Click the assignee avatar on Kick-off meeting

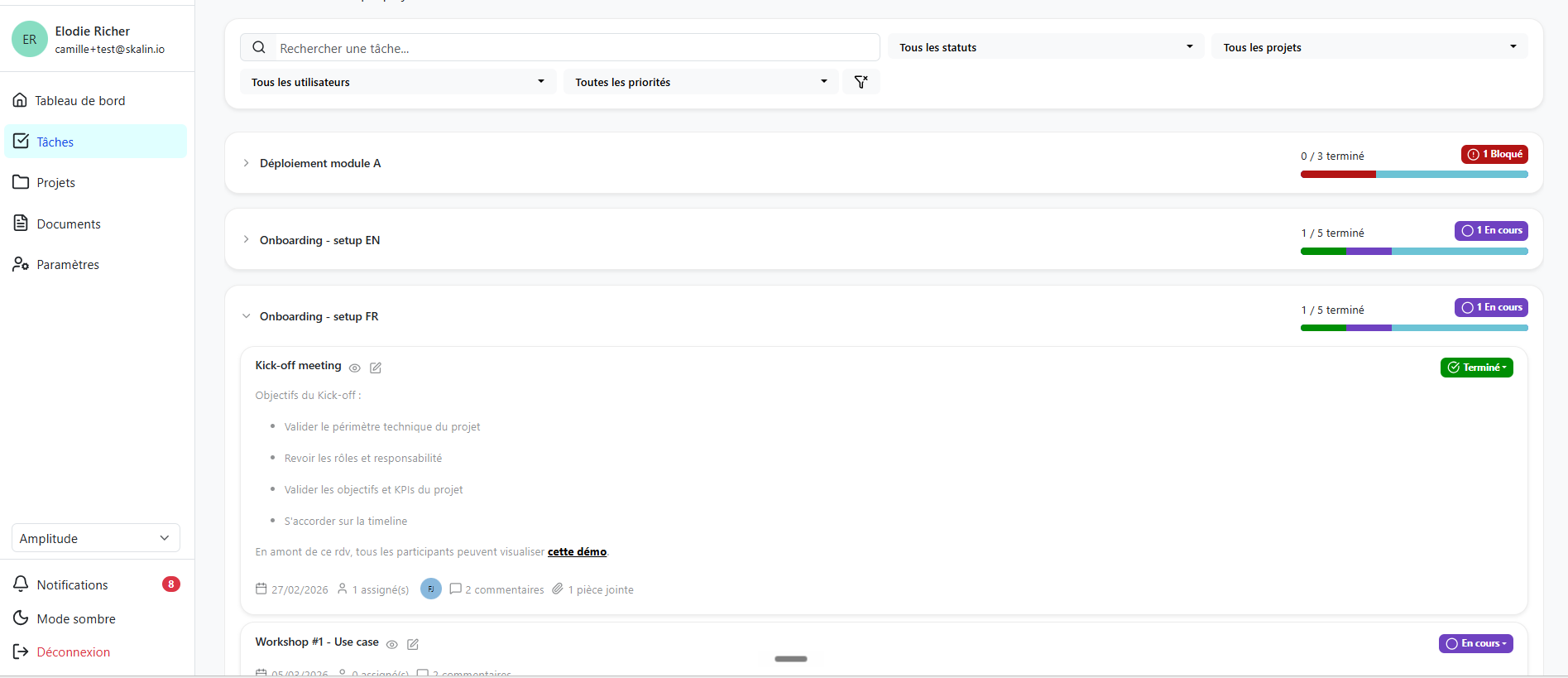point(431,589)
